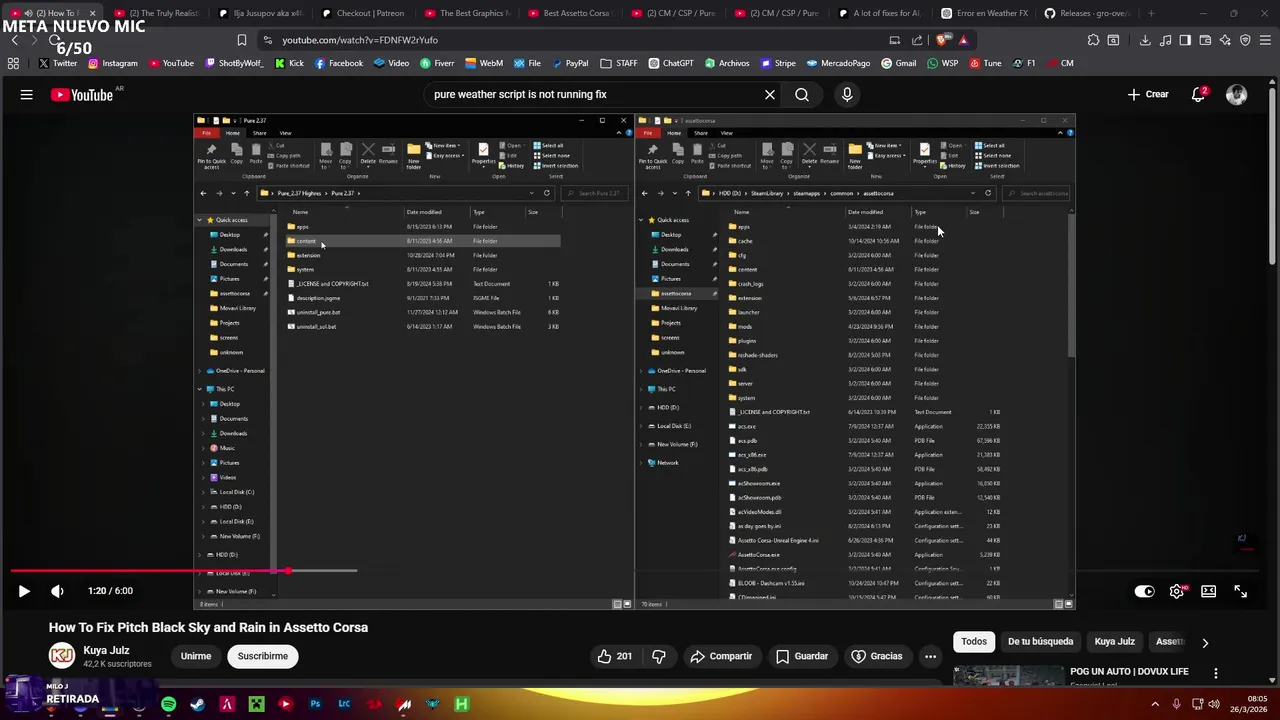
Task: Select the Todos filter chip
Action: click(974, 642)
